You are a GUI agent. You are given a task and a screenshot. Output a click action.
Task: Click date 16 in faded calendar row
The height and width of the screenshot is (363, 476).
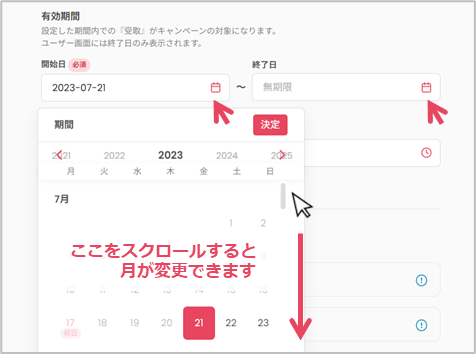click(263, 290)
